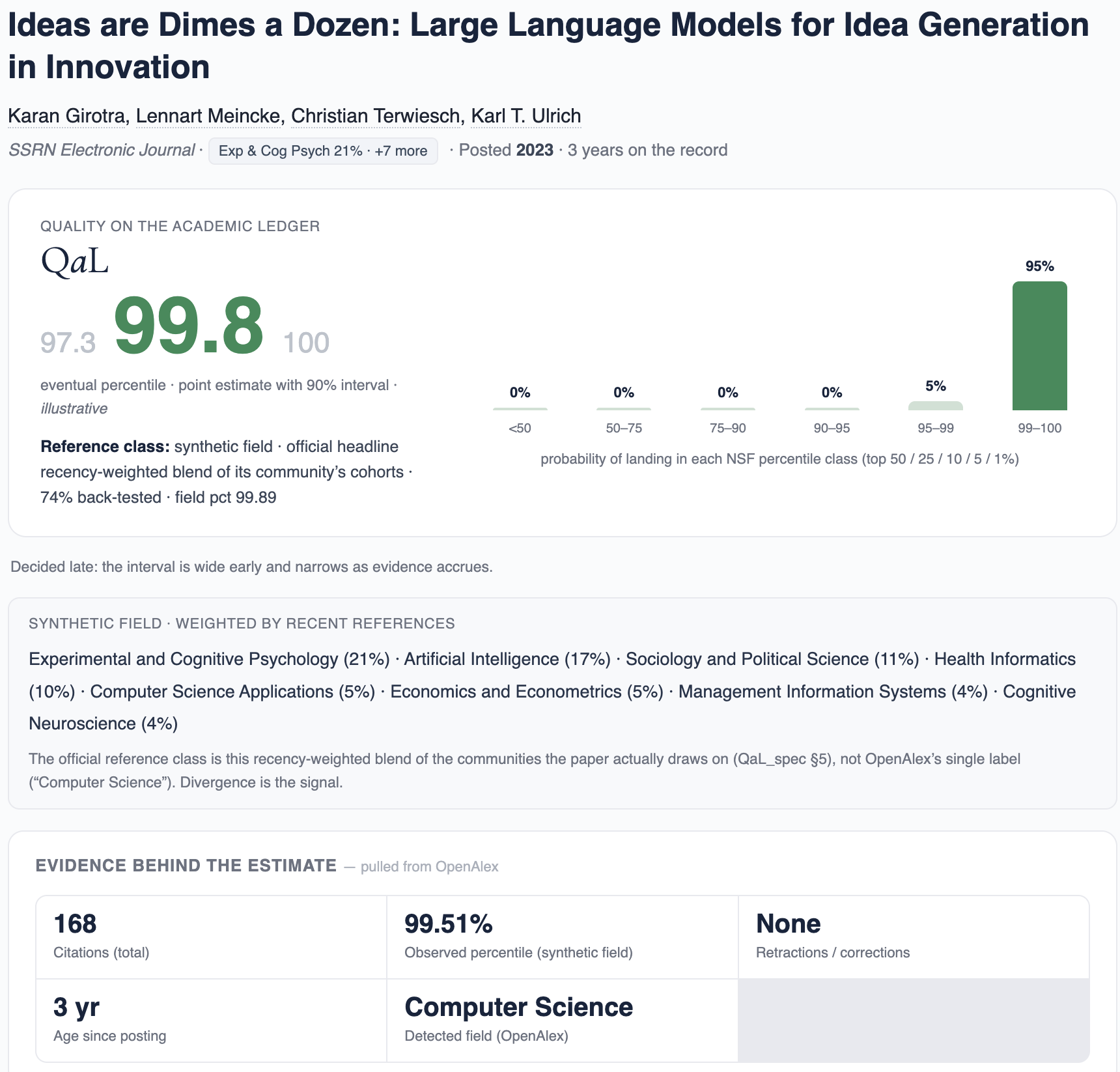The width and height of the screenshot is (1120, 1072).
Task: Click the 75–90 percentile class label
Action: [x=728, y=428]
